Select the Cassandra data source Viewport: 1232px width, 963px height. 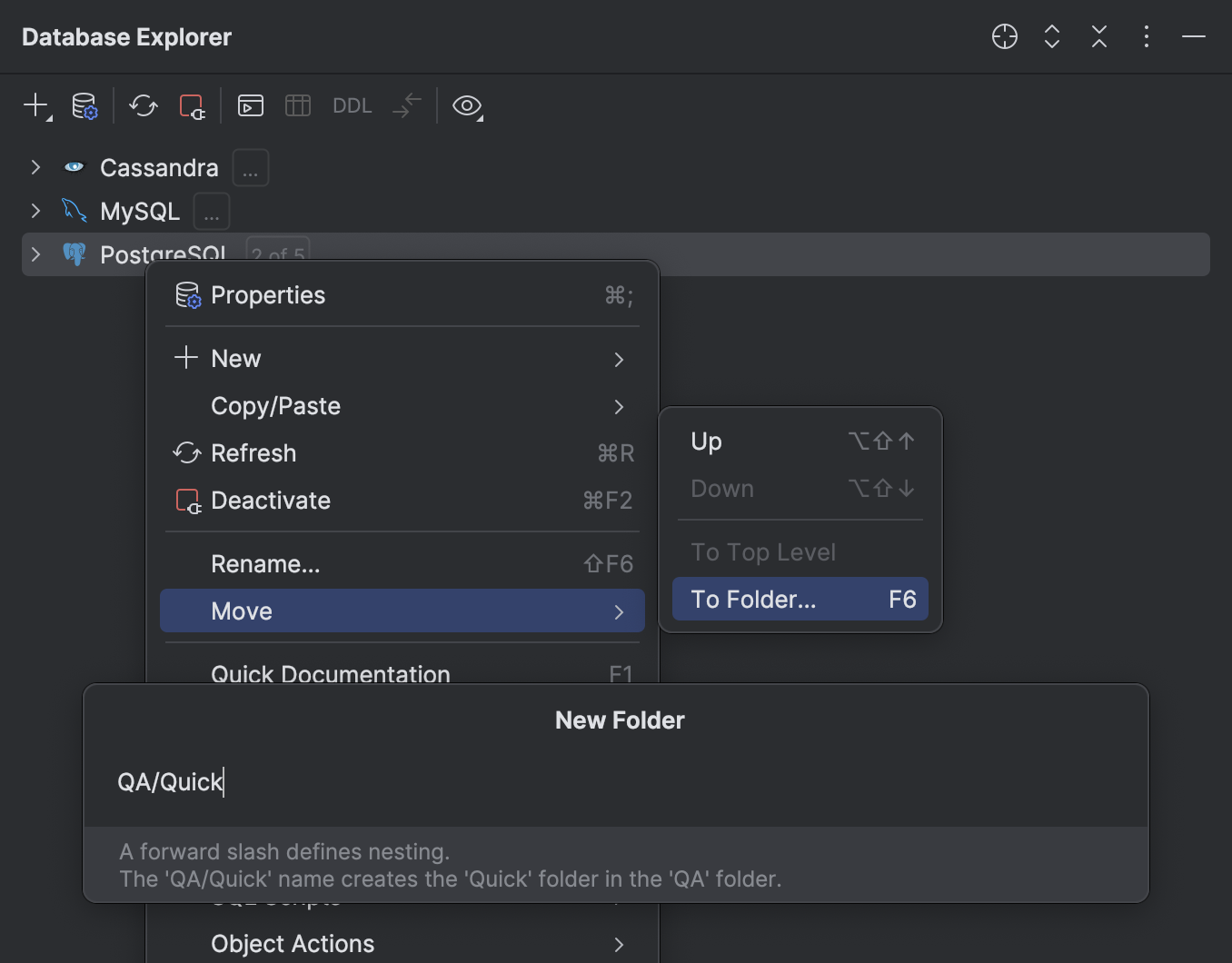pyautogui.click(x=159, y=168)
